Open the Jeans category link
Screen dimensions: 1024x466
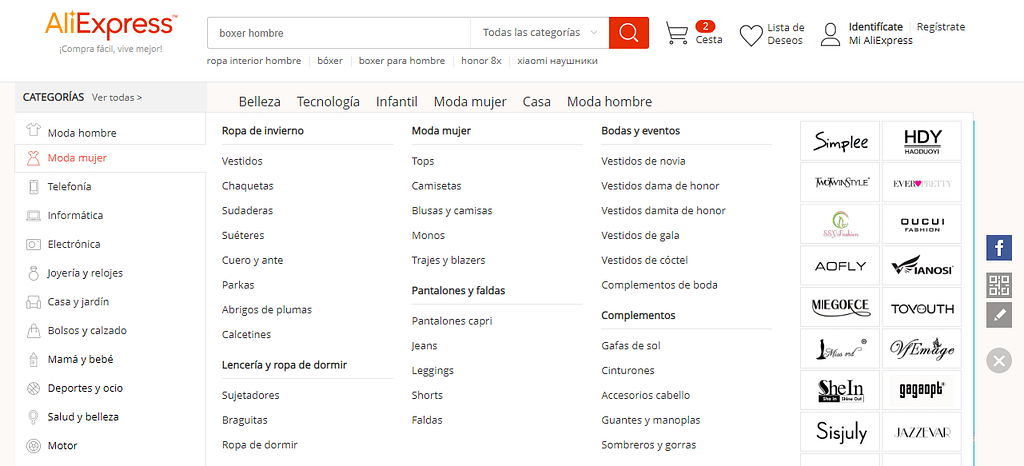click(424, 346)
